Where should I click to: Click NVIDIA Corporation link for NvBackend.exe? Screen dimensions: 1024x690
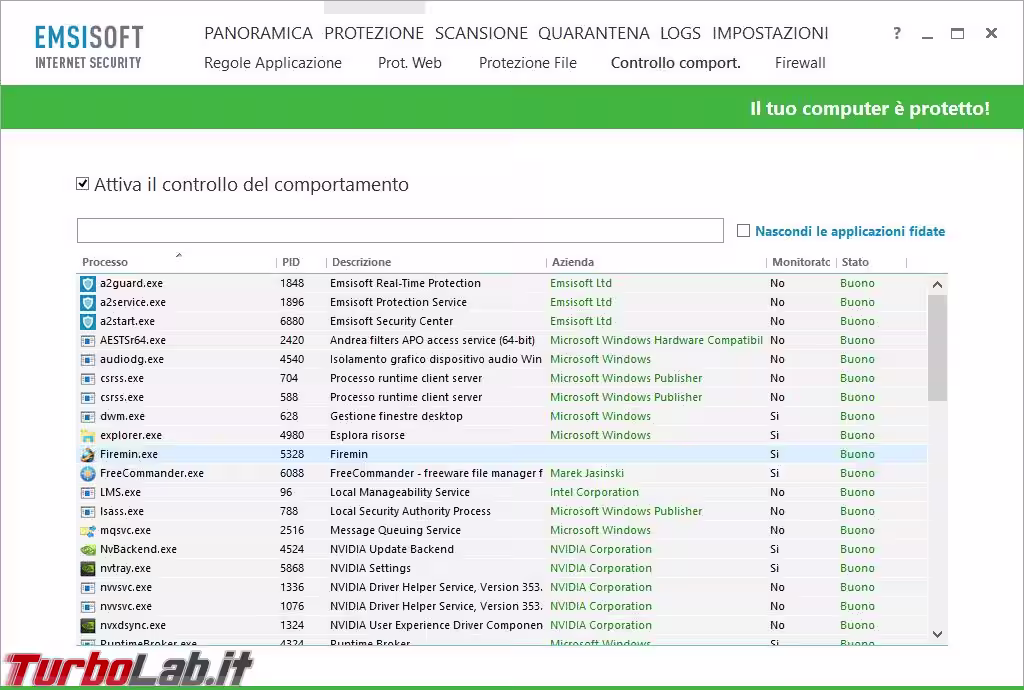(x=601, y=550)
